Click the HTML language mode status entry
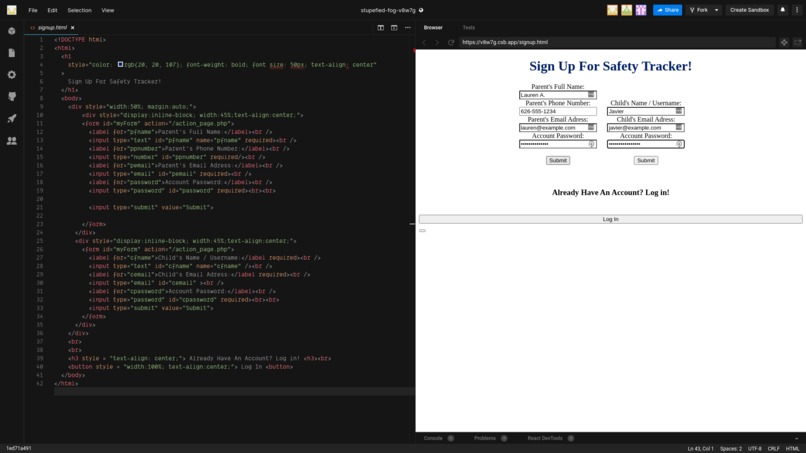Screen dimensions: 806x453 [792, 449]
